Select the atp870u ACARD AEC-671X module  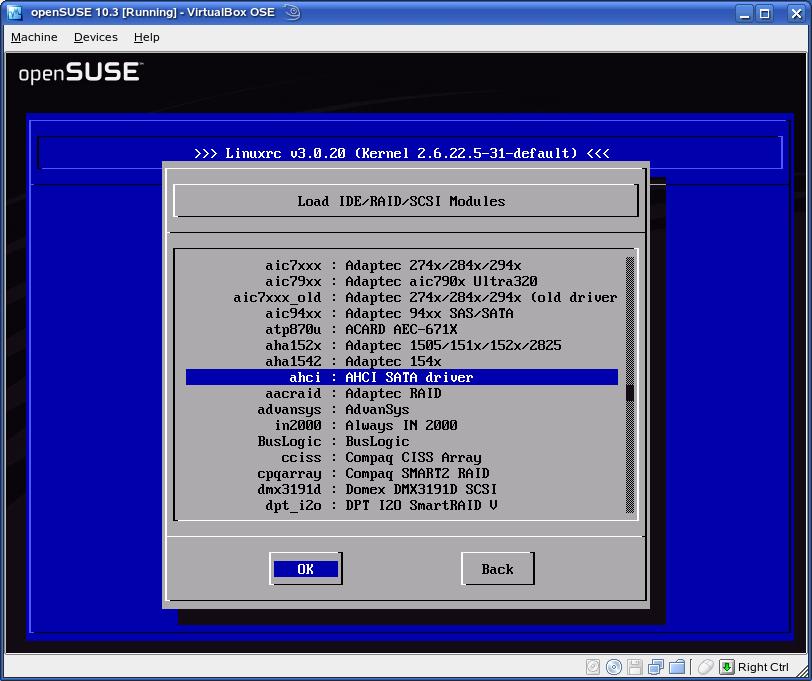[402, 329]
